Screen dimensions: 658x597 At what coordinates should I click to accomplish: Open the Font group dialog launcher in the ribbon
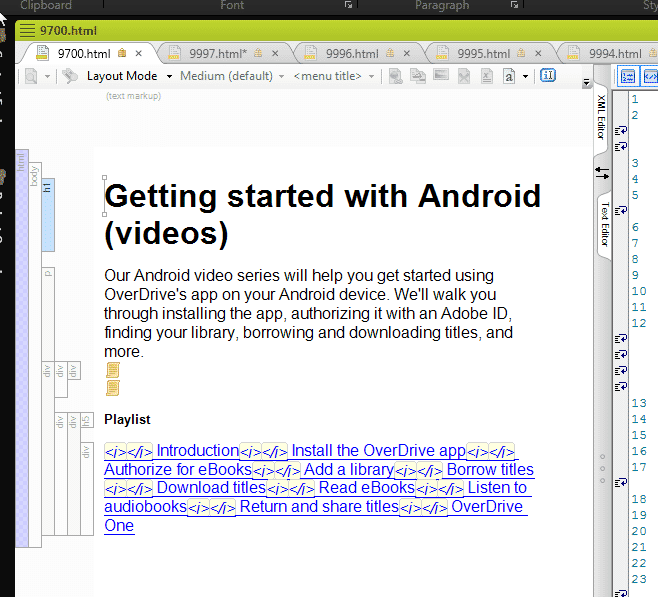[348, 5]
